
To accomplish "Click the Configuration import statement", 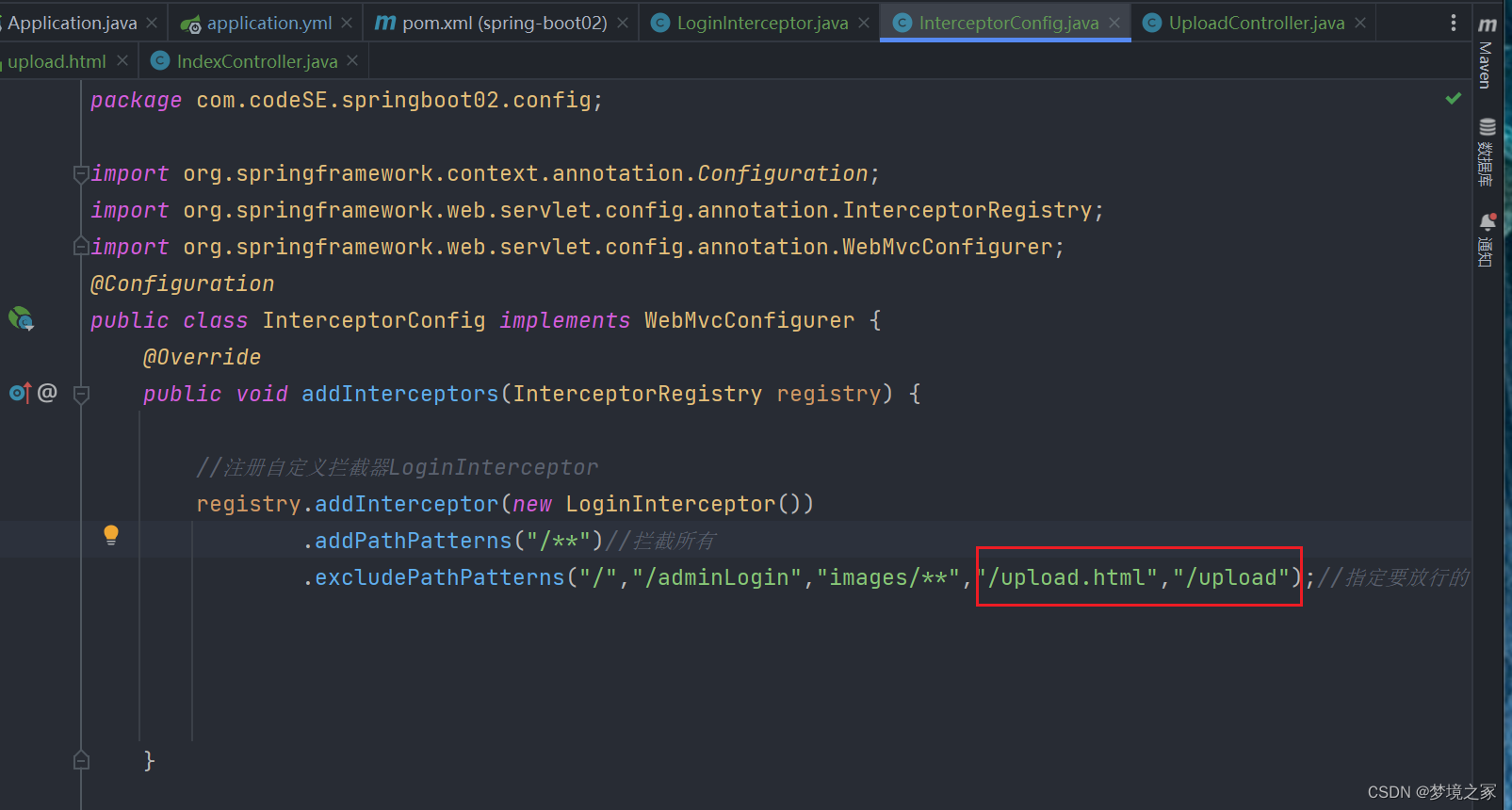I will pos(485,173).
